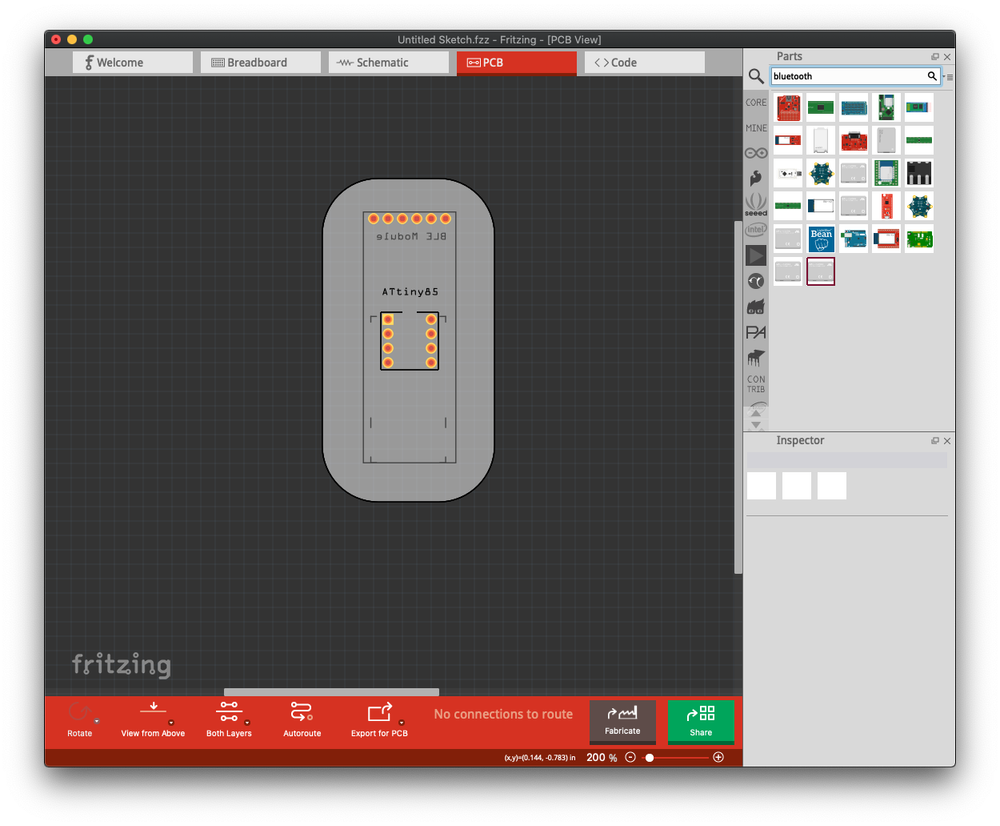The height and width of the screenshot is (826, 1000).
Task: Click middle Inspector view image box
Action: click(797, 486)
